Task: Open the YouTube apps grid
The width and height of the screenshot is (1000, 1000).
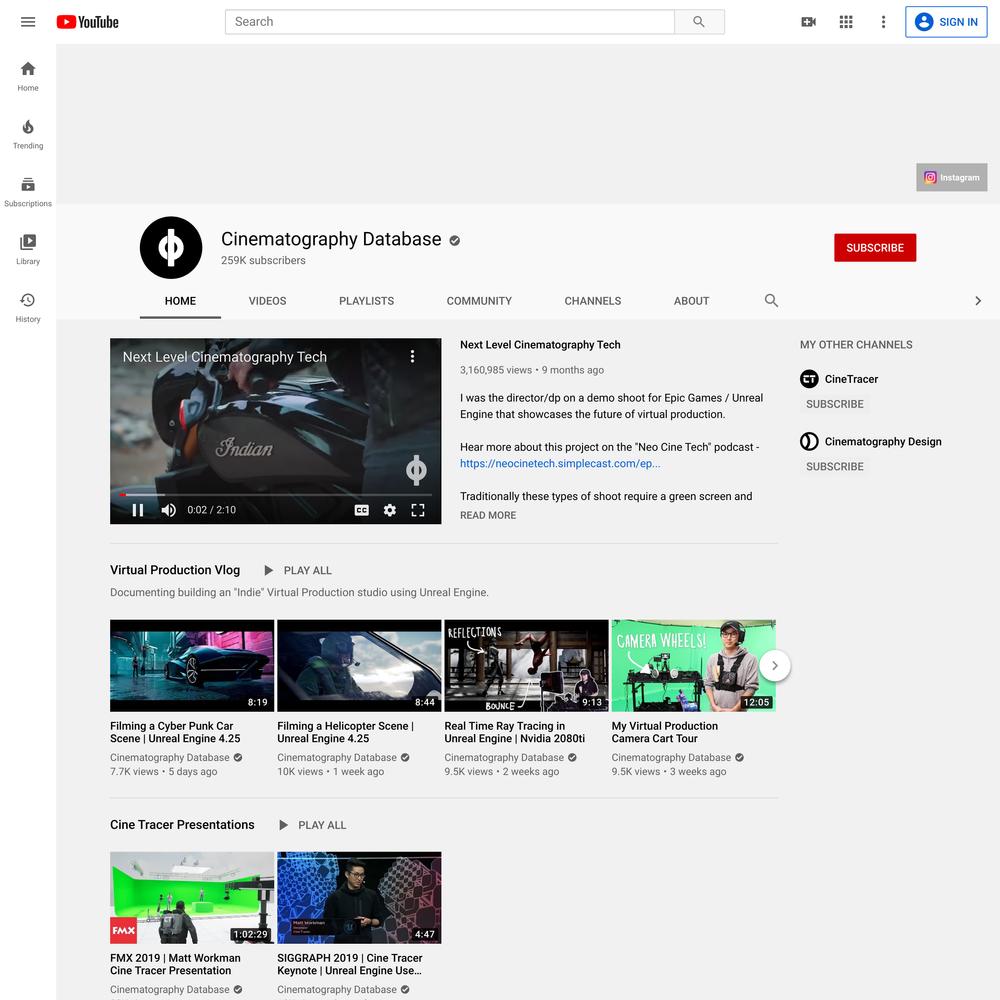Action: tap(846, 22)
